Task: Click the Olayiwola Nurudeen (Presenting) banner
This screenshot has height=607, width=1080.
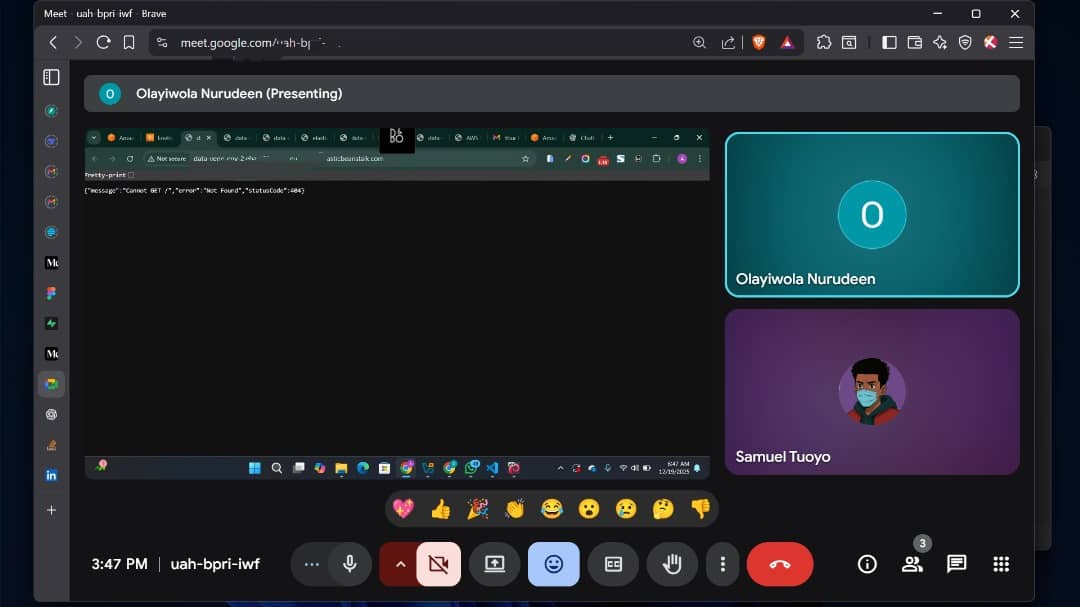Action: (552, 94)
